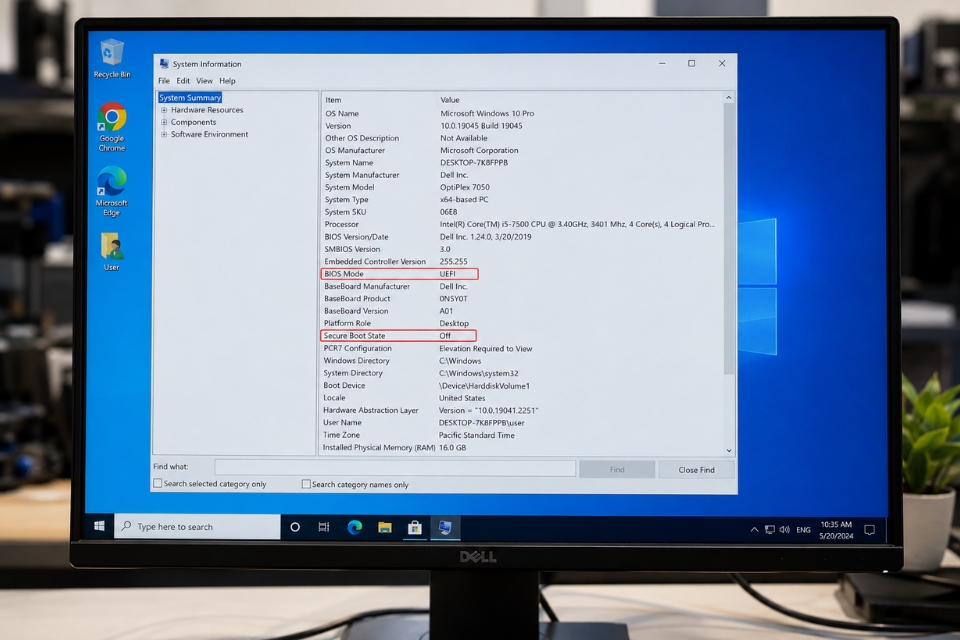Open the Help menu
The width and height of the screenshot is (960, 640).
[227, 81]
